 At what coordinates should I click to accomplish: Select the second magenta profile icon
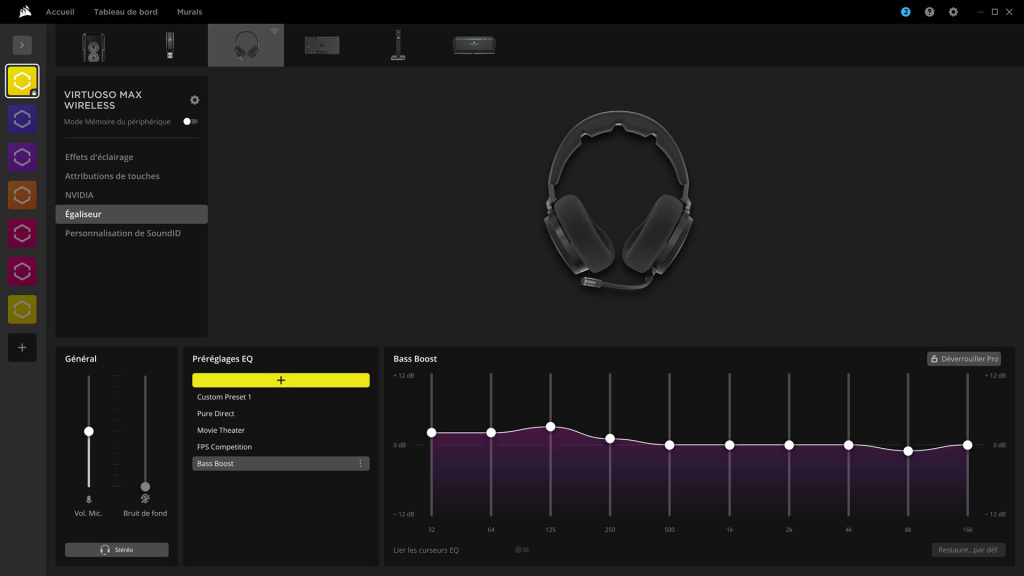[x=22, y=271]
